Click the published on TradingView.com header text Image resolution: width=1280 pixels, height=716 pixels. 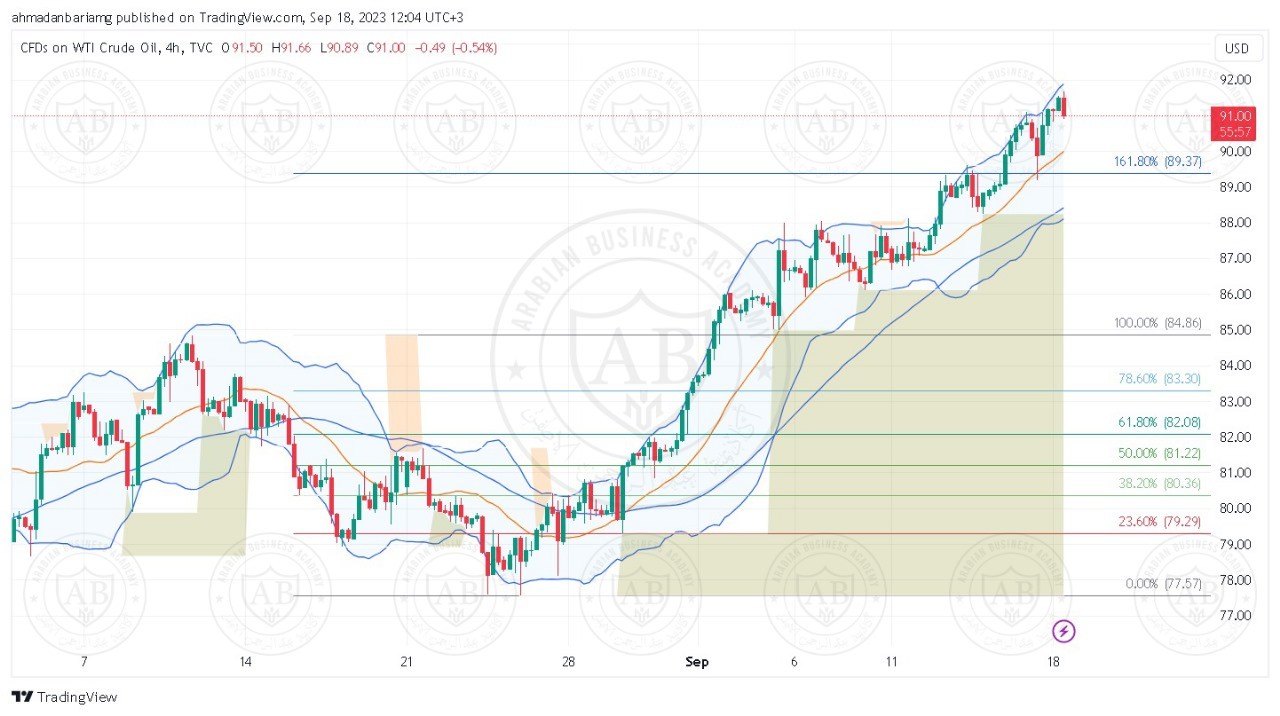click(x=212, y=17)
